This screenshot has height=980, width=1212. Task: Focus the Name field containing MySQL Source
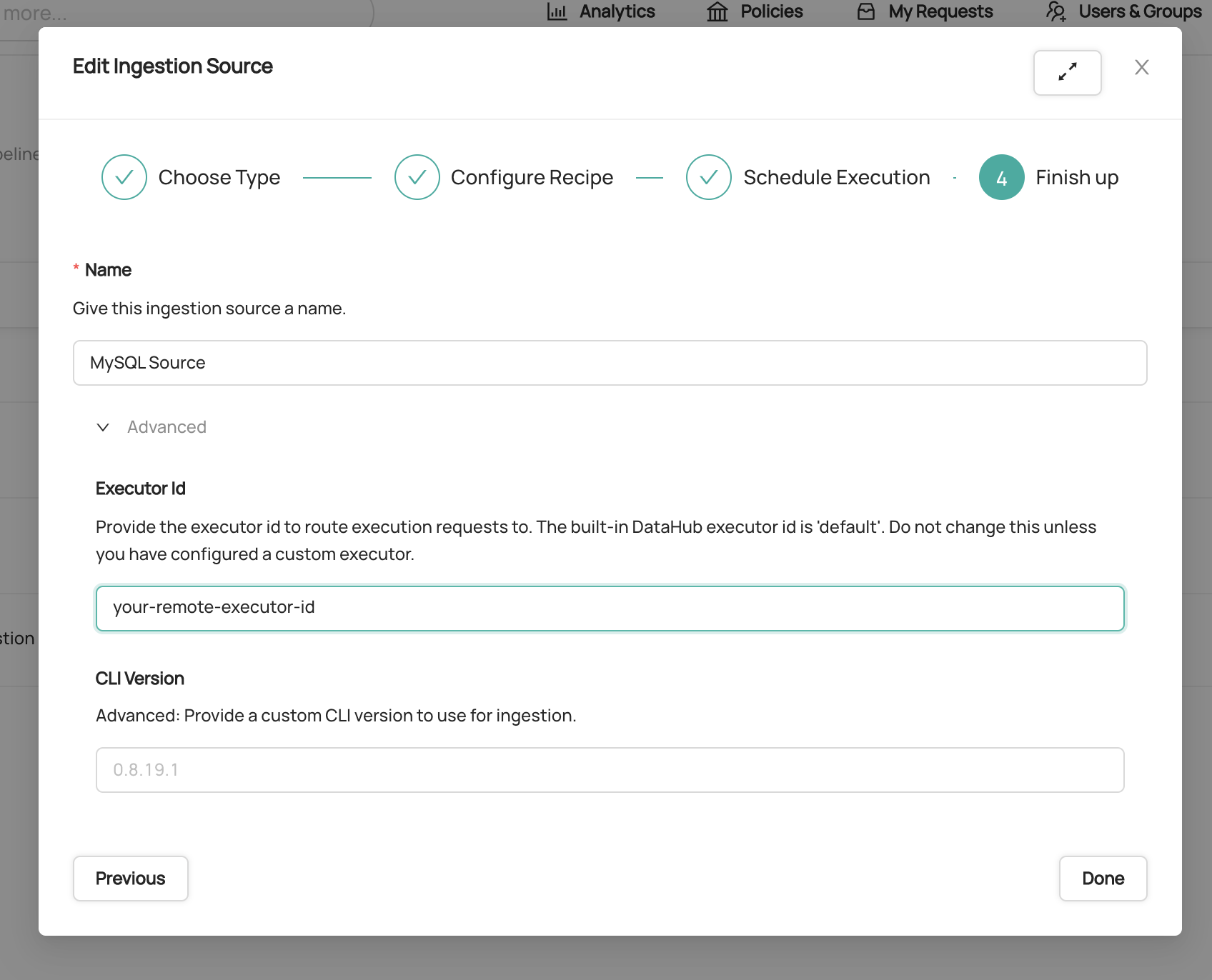[610, 363]
